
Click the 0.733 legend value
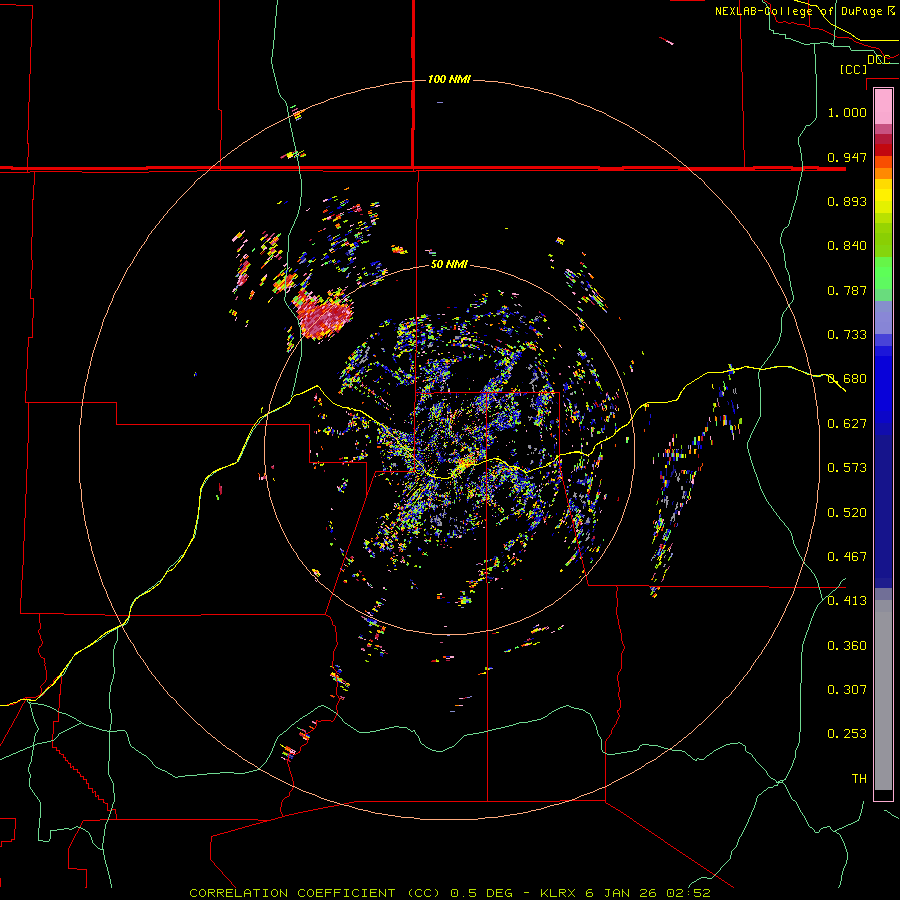[x=847, y=335]
